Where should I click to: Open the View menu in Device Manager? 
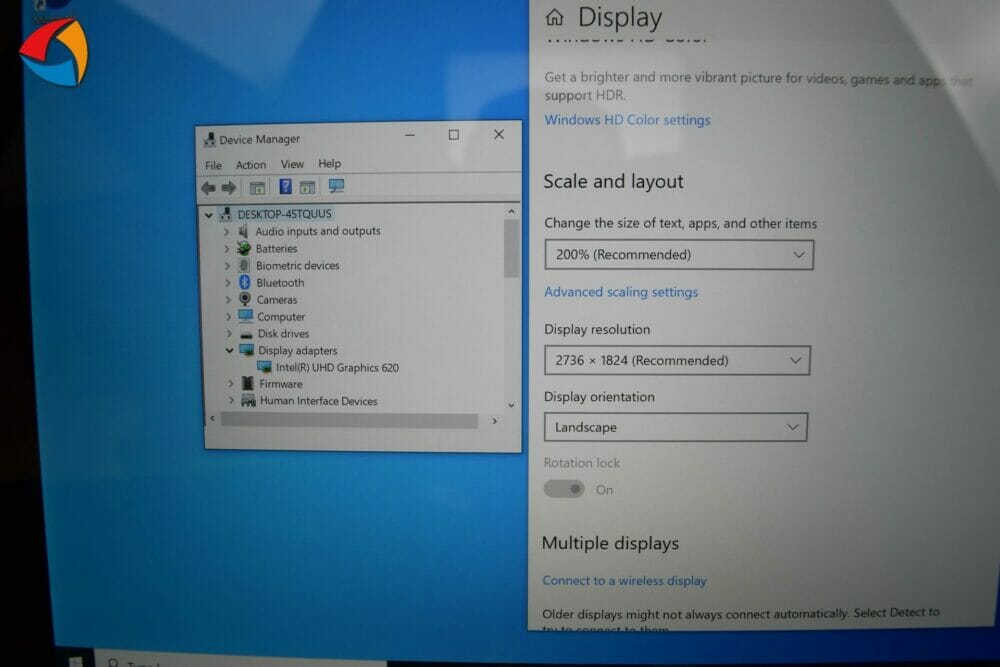click(x=292, y=164)
